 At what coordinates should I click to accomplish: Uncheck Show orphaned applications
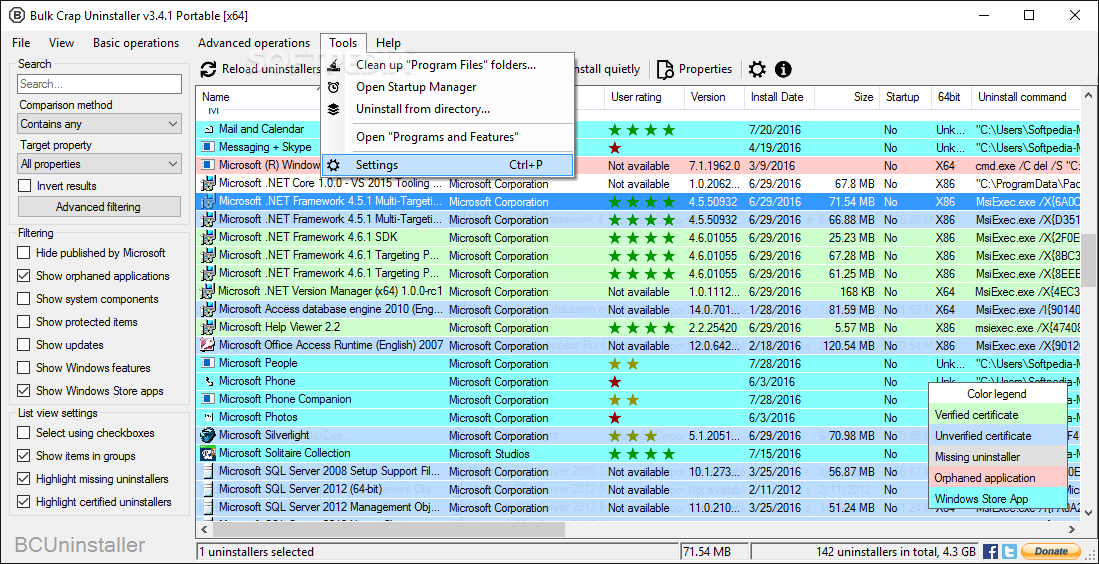[24, 276]
